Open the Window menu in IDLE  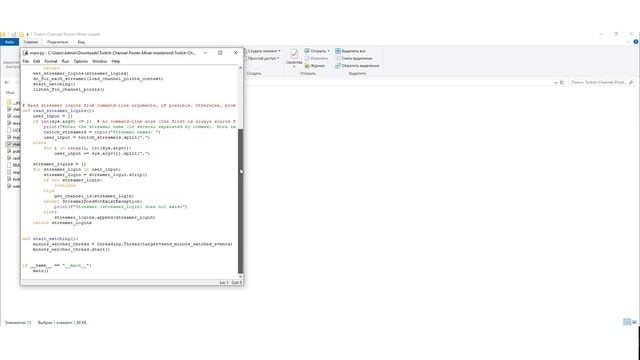coord(100,61)
